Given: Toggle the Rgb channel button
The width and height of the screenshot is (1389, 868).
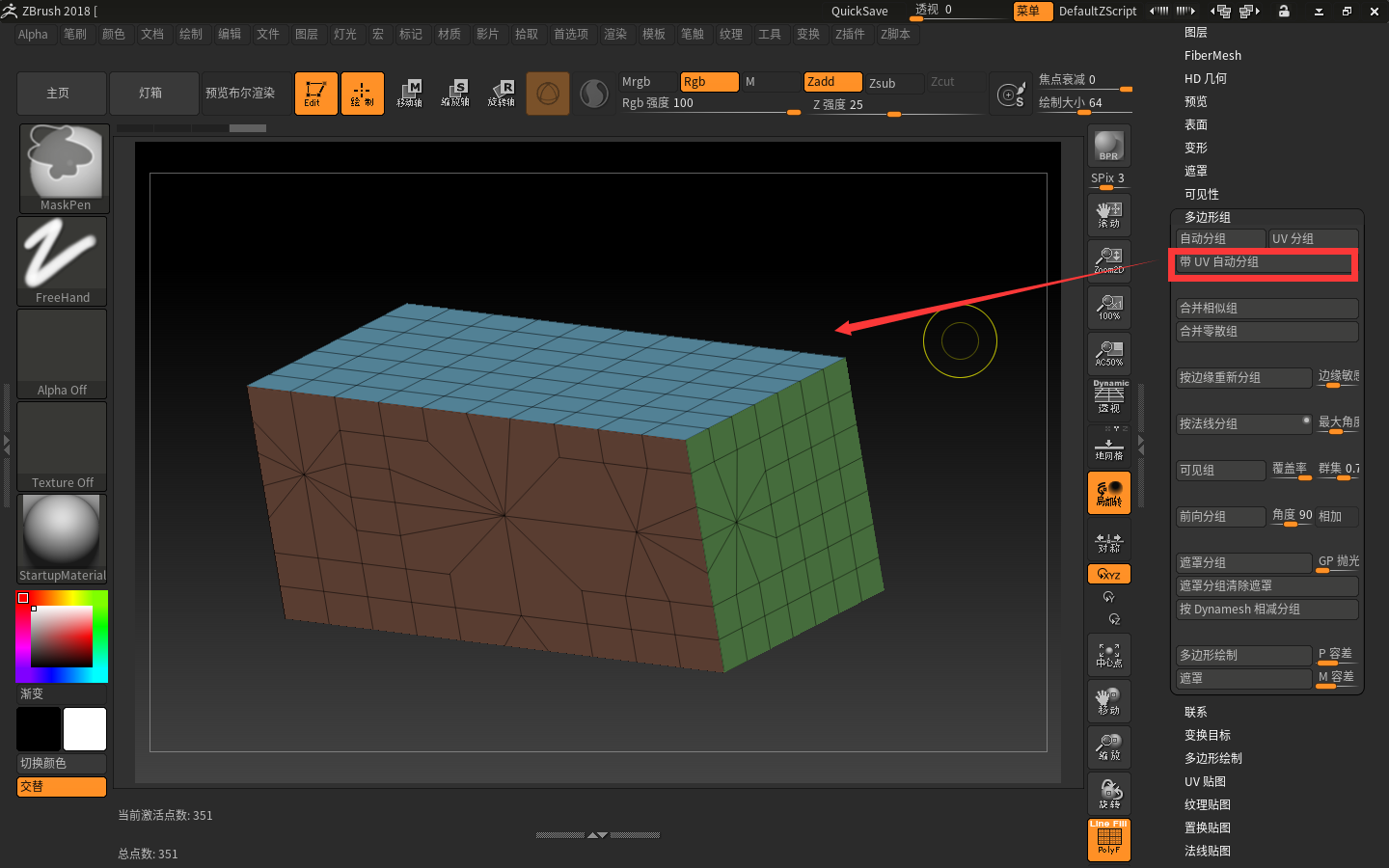Looking at the screenshot, I should point(710,82).
